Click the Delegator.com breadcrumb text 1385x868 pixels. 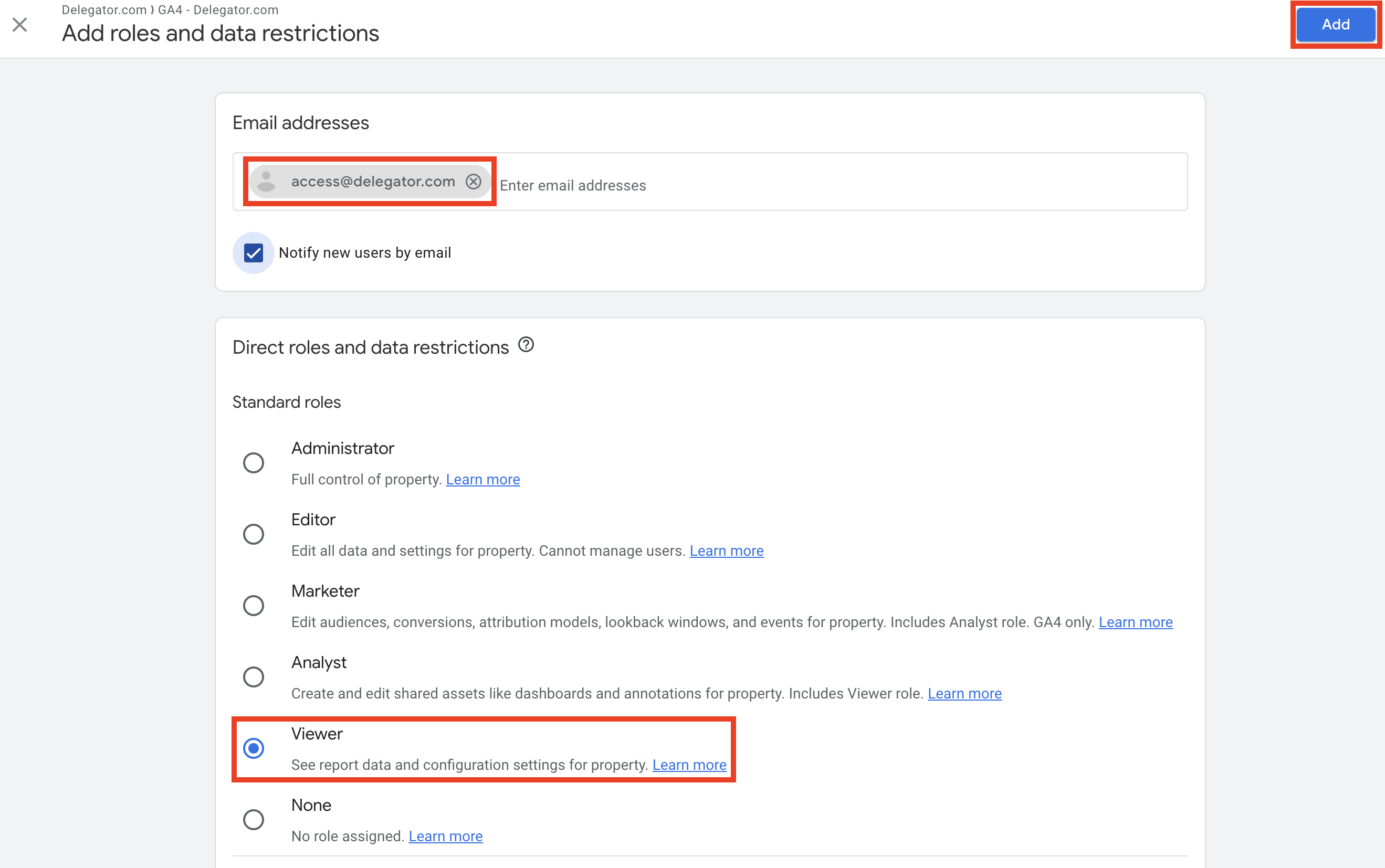point(104,10)
